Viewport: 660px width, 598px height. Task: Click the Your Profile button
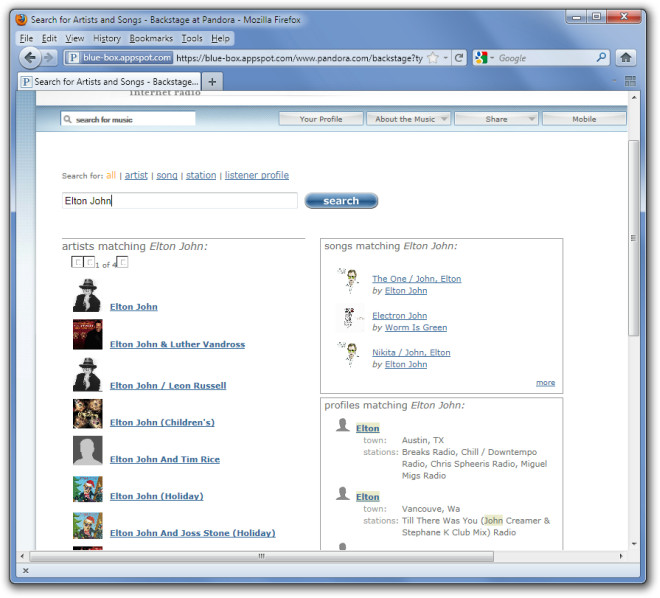(x=321, y=119)
